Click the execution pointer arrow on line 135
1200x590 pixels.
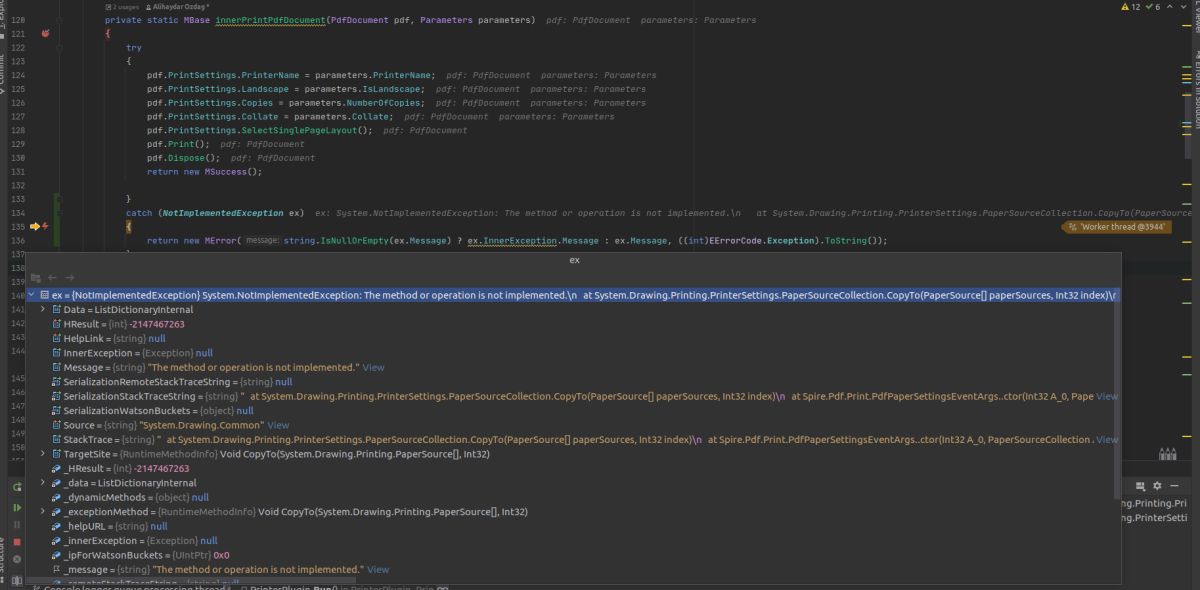click(x=35, y=227)
